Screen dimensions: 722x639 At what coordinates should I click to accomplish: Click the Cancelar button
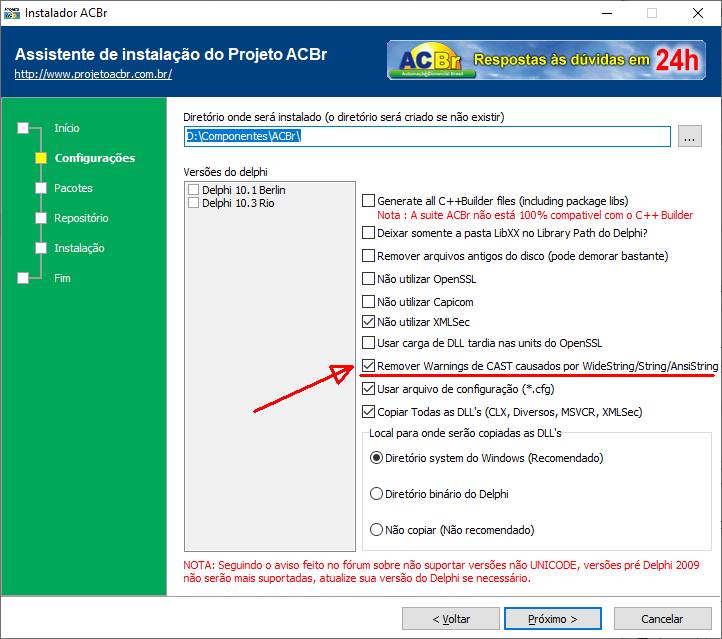pyautogui.click(x=662, y=619)
